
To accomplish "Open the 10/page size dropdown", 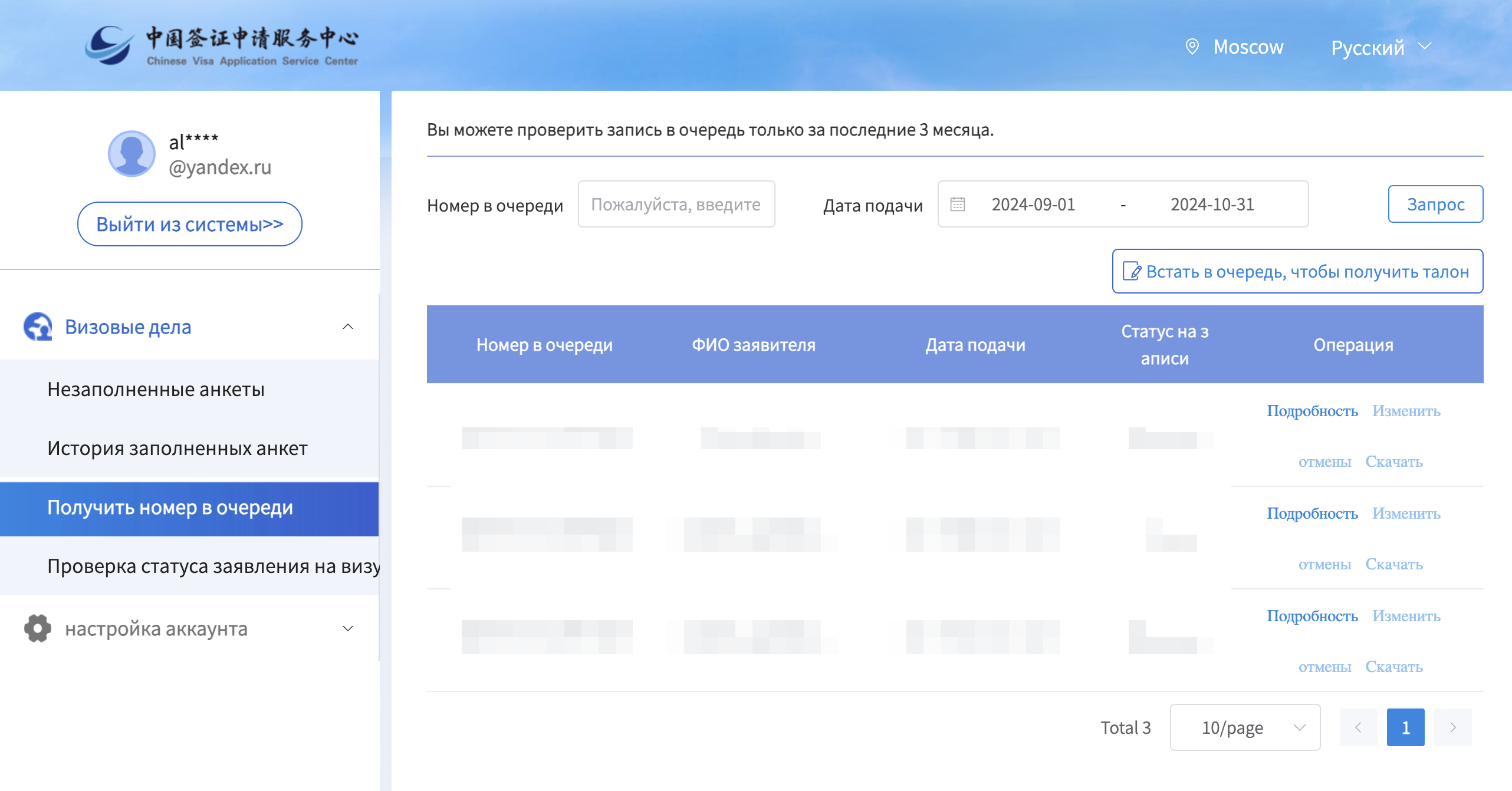I will 1244,727.
